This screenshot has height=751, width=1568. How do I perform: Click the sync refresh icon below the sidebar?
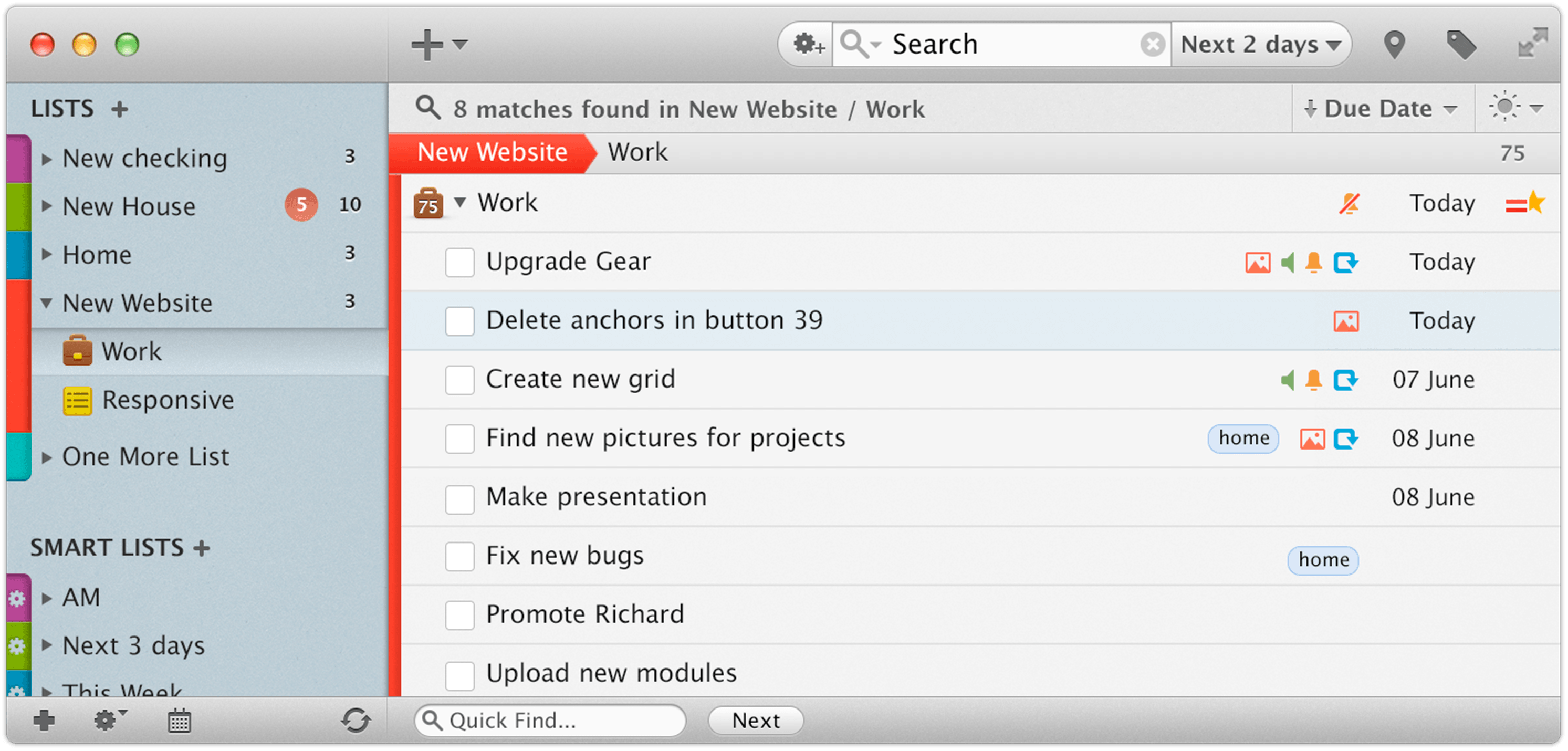(x=357, y=720)
